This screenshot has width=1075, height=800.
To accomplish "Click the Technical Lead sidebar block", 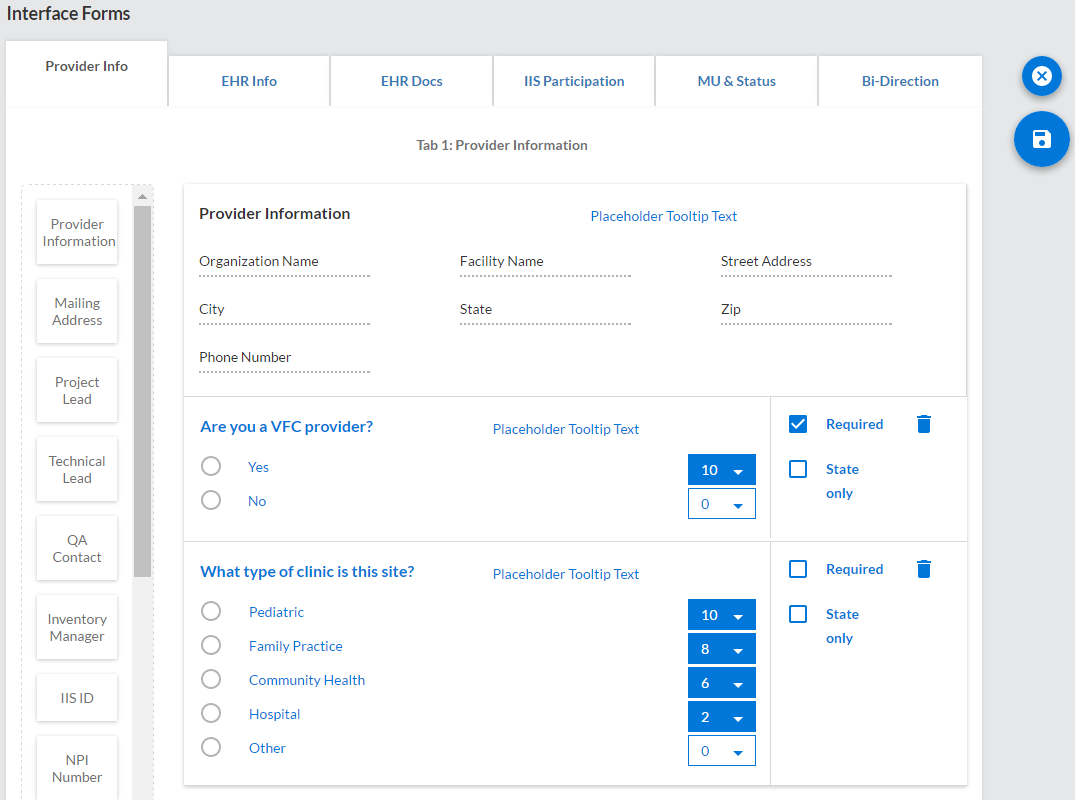I will [x=77, y=470].
